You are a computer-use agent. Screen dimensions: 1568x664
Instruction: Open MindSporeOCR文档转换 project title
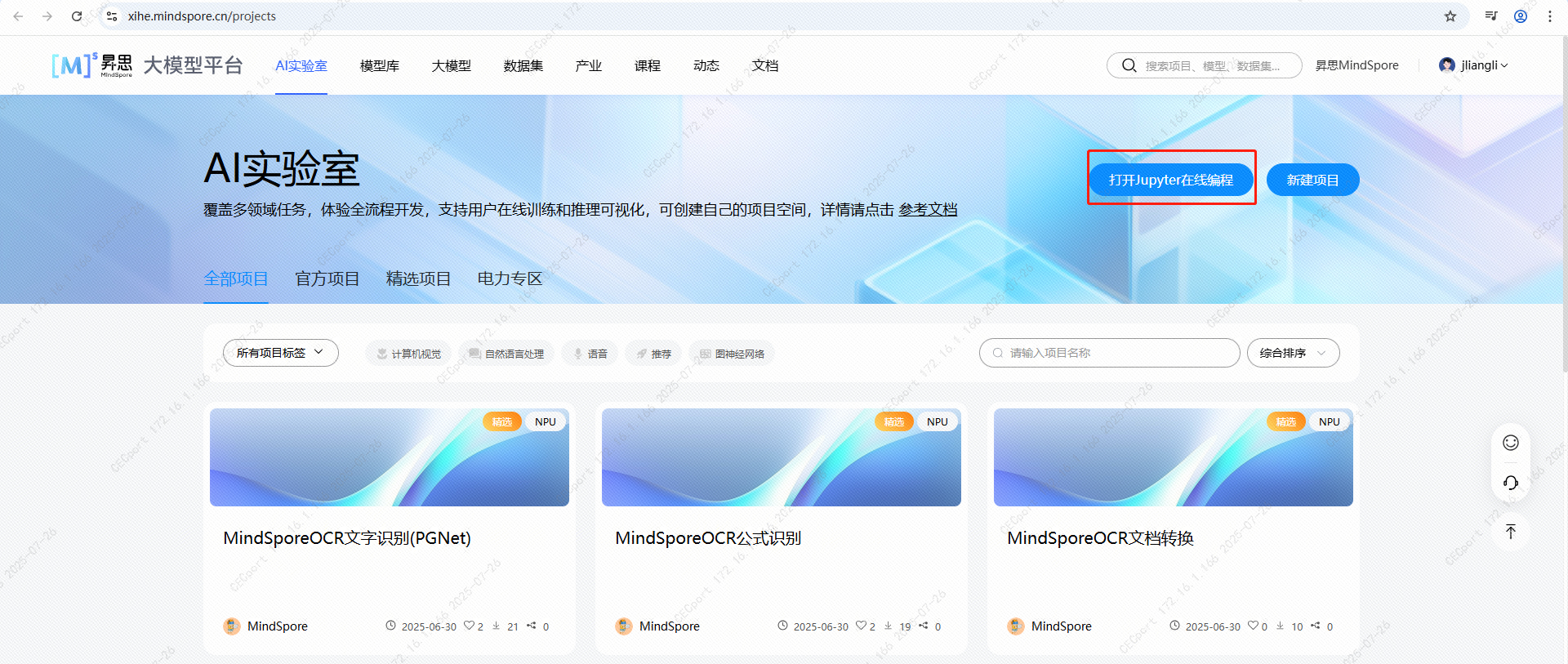(1101, 538)
